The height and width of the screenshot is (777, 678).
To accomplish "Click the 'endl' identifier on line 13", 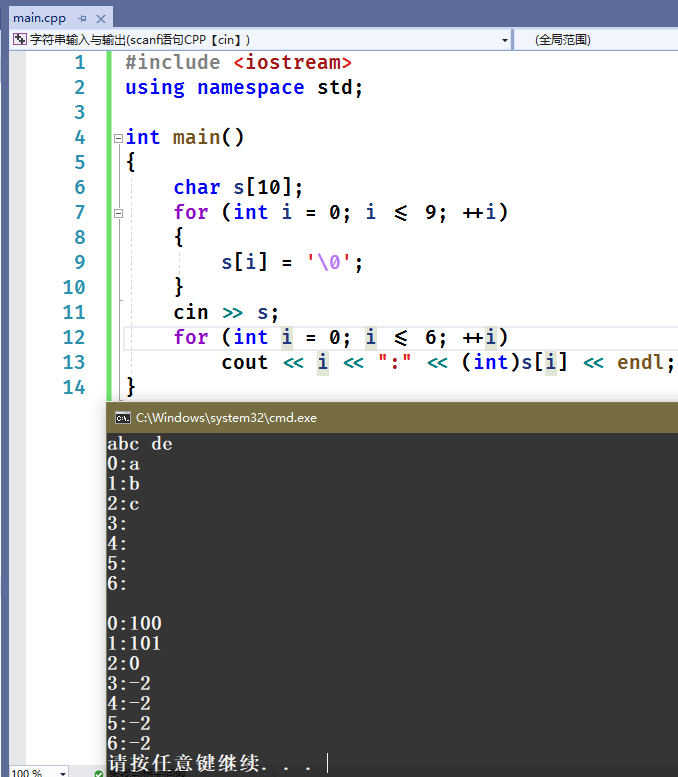I will 640,362.
